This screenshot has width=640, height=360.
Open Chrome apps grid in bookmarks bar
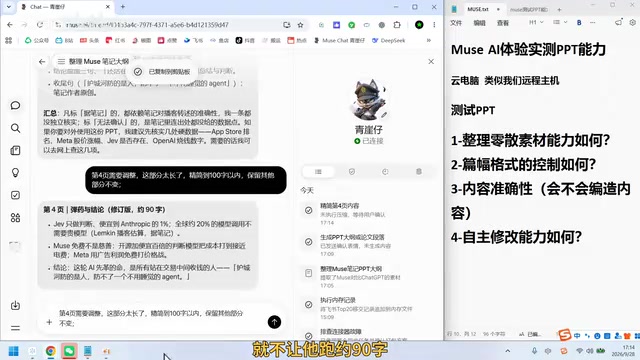pos(9,40)
